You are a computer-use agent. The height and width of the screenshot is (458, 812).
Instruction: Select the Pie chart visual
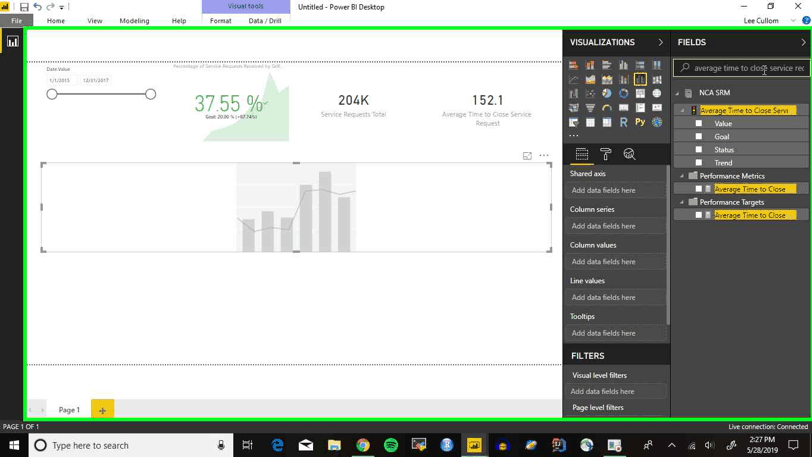pos(607,94)
